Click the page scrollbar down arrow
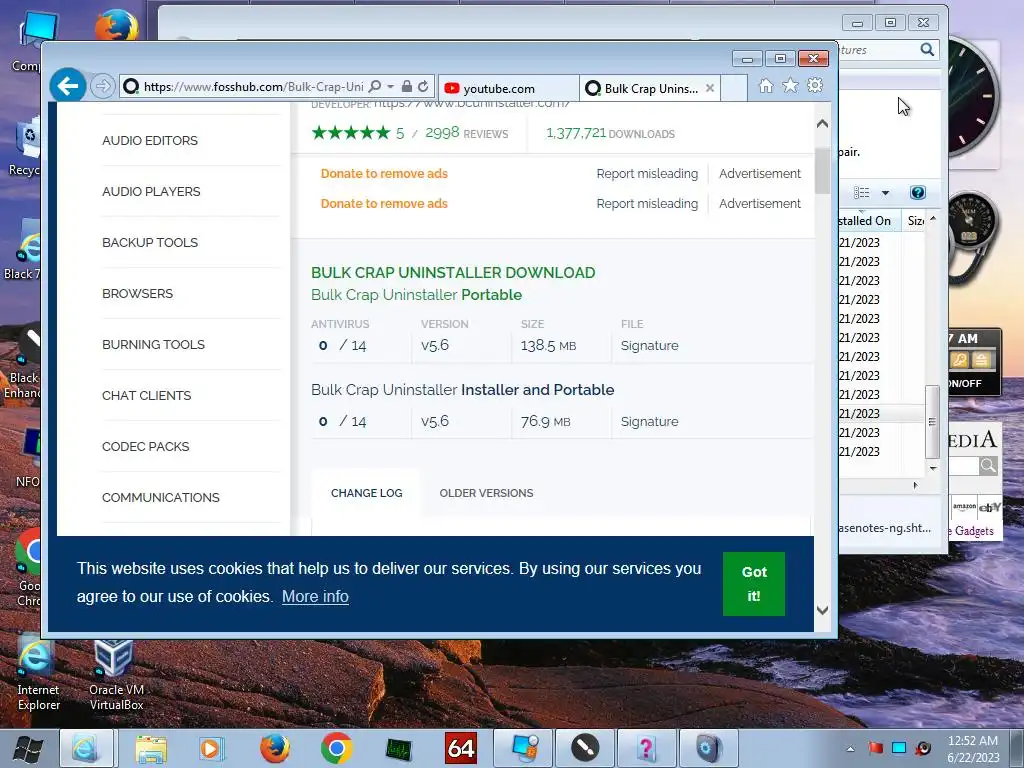The image size is (1024, 768). (x=822, y=610)
